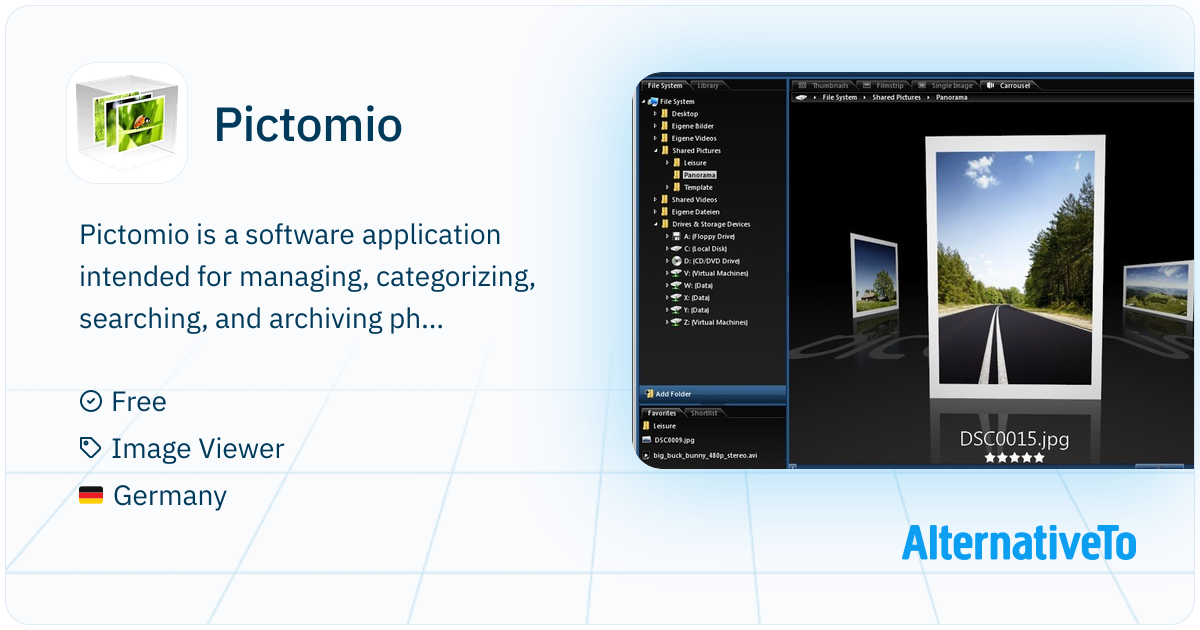1200x630 pixels.
Task: Click the Germany country label
Action: point(170,496)
